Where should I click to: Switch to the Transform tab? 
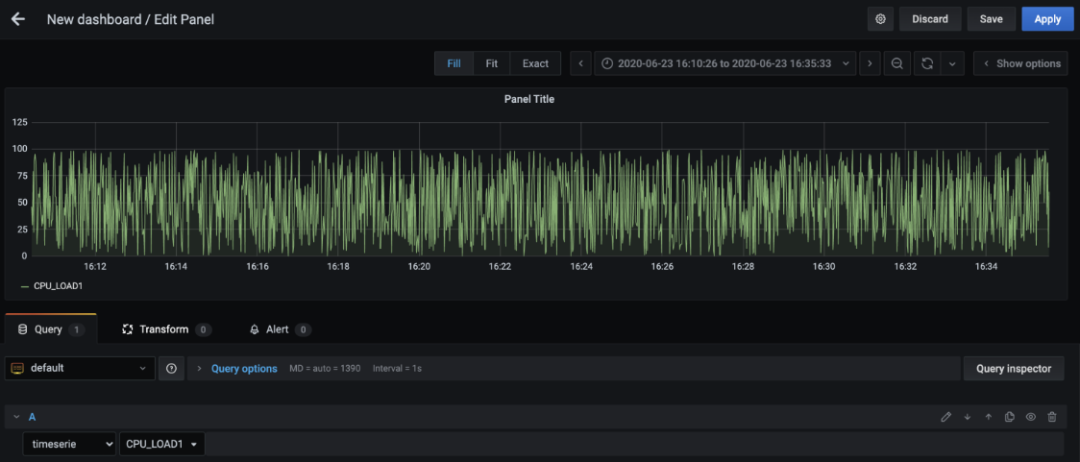coord(163,329)
